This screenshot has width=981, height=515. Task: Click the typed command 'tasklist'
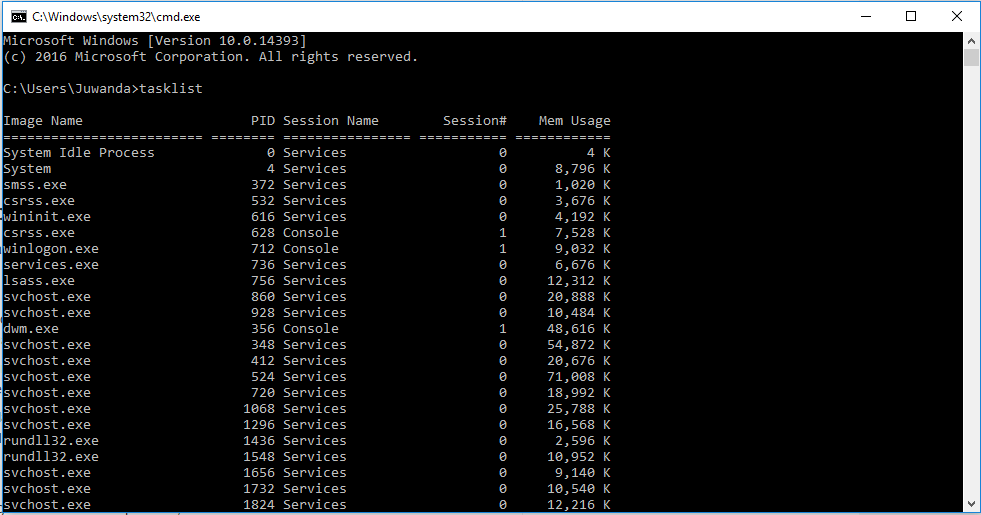point(171,89)
